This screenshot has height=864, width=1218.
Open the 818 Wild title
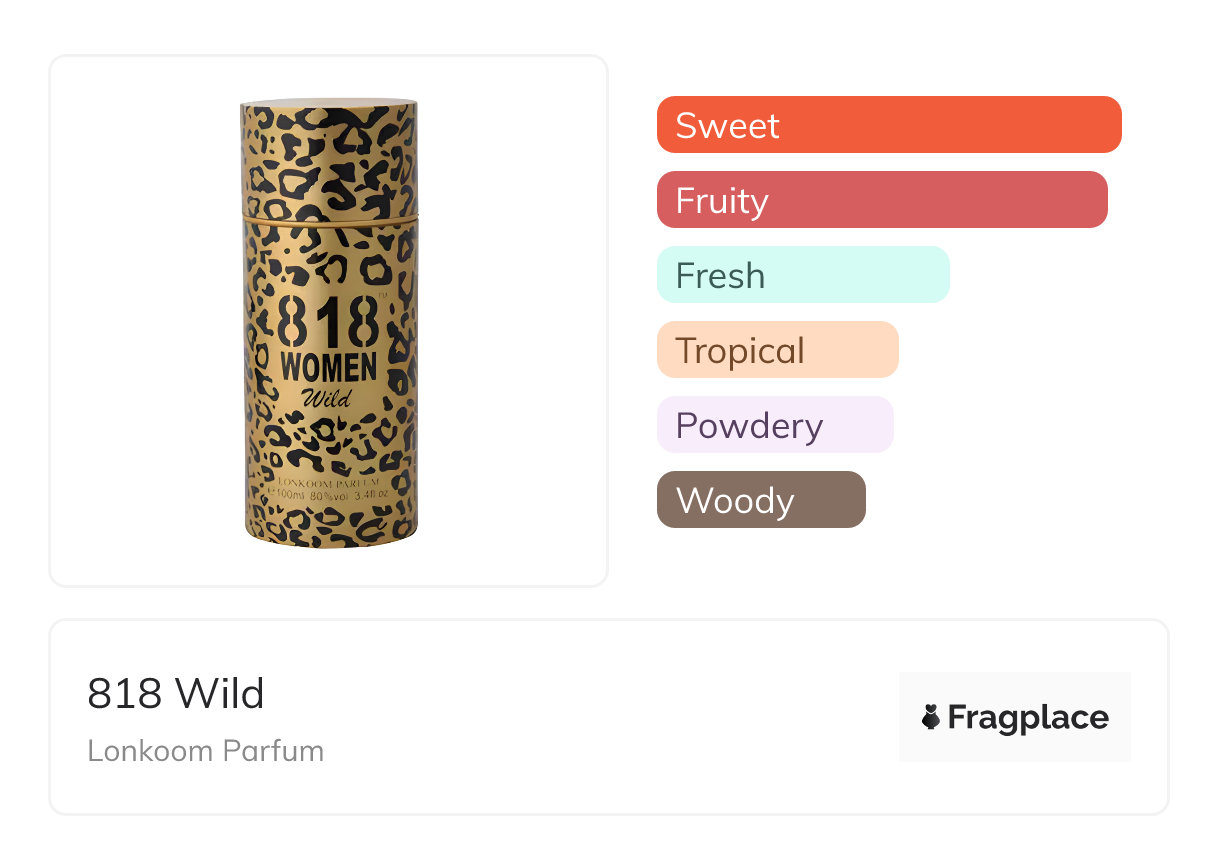176,693
